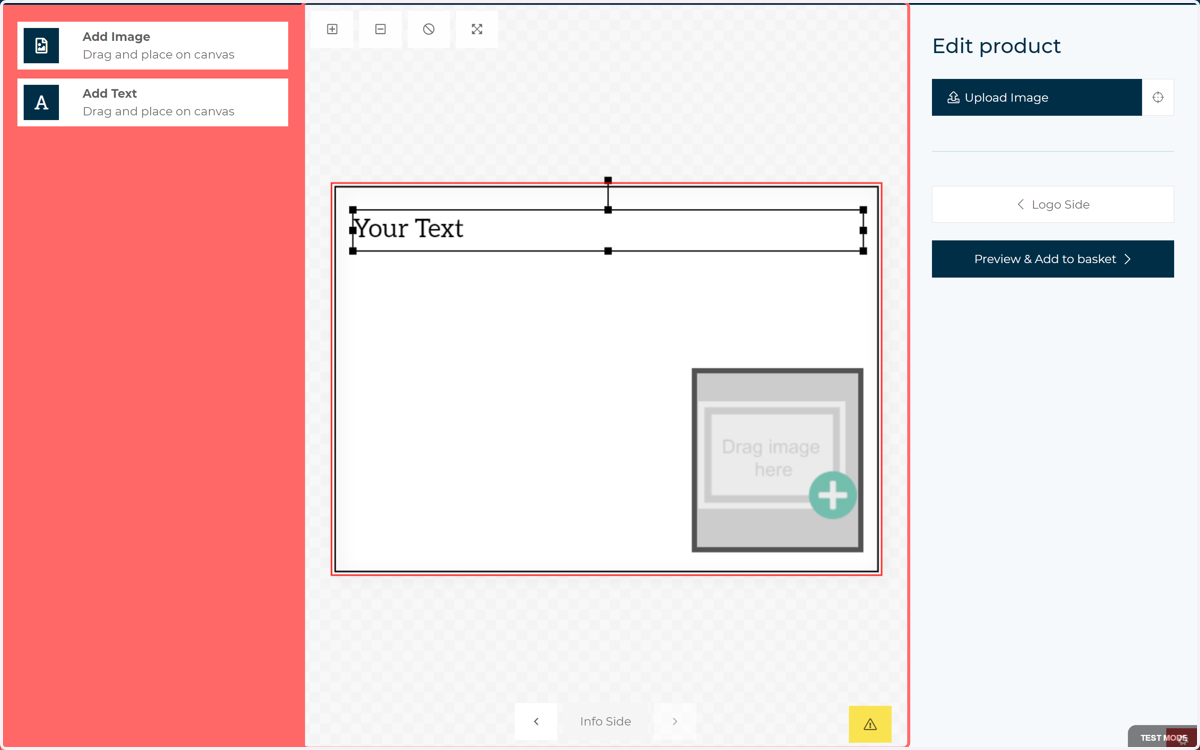Click the rotation handle above the text box
This screenshot has width=1200, height=750.
(x=608, y=181)
